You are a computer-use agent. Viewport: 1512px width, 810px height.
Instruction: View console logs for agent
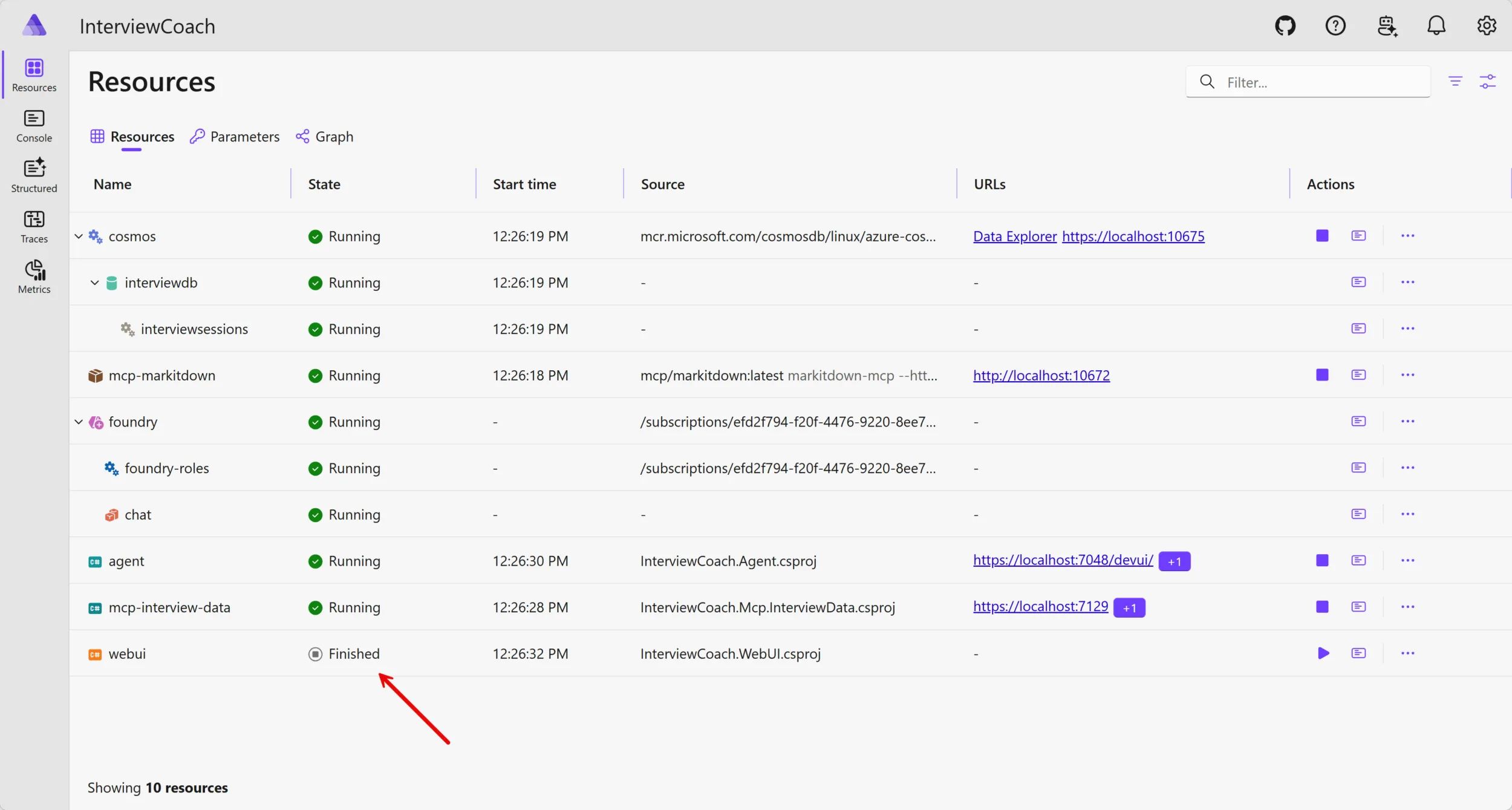pyautogui.click(x=1358, y=561)
